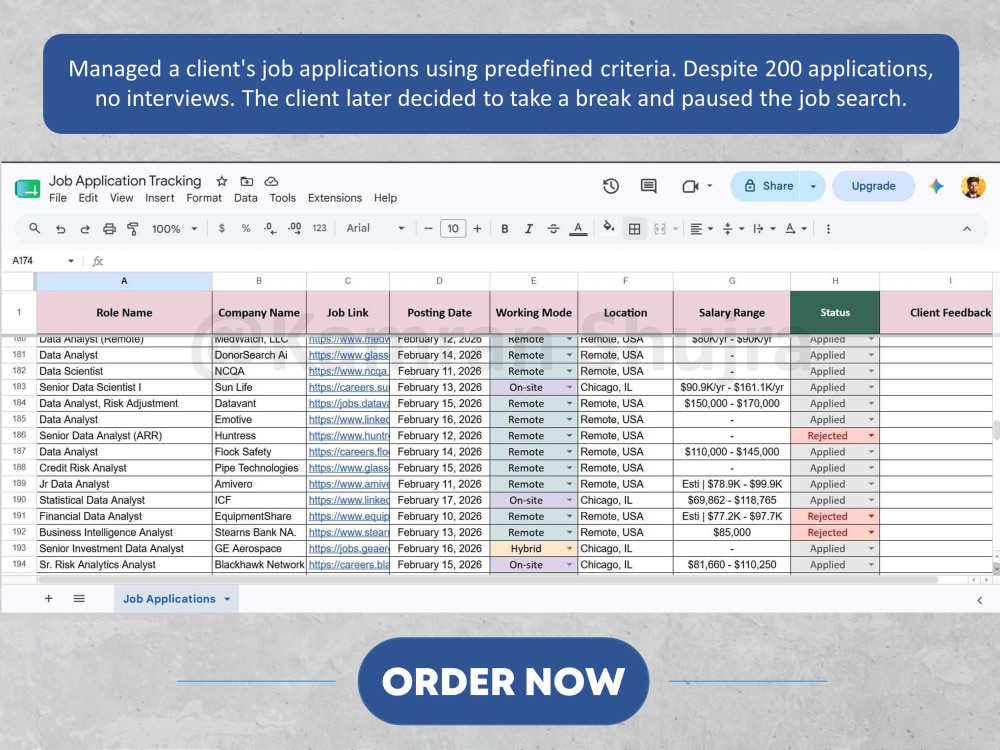Click the search menus magnifier icon
This screenshot has height=750, width=1000.
(x=34, y=228)
